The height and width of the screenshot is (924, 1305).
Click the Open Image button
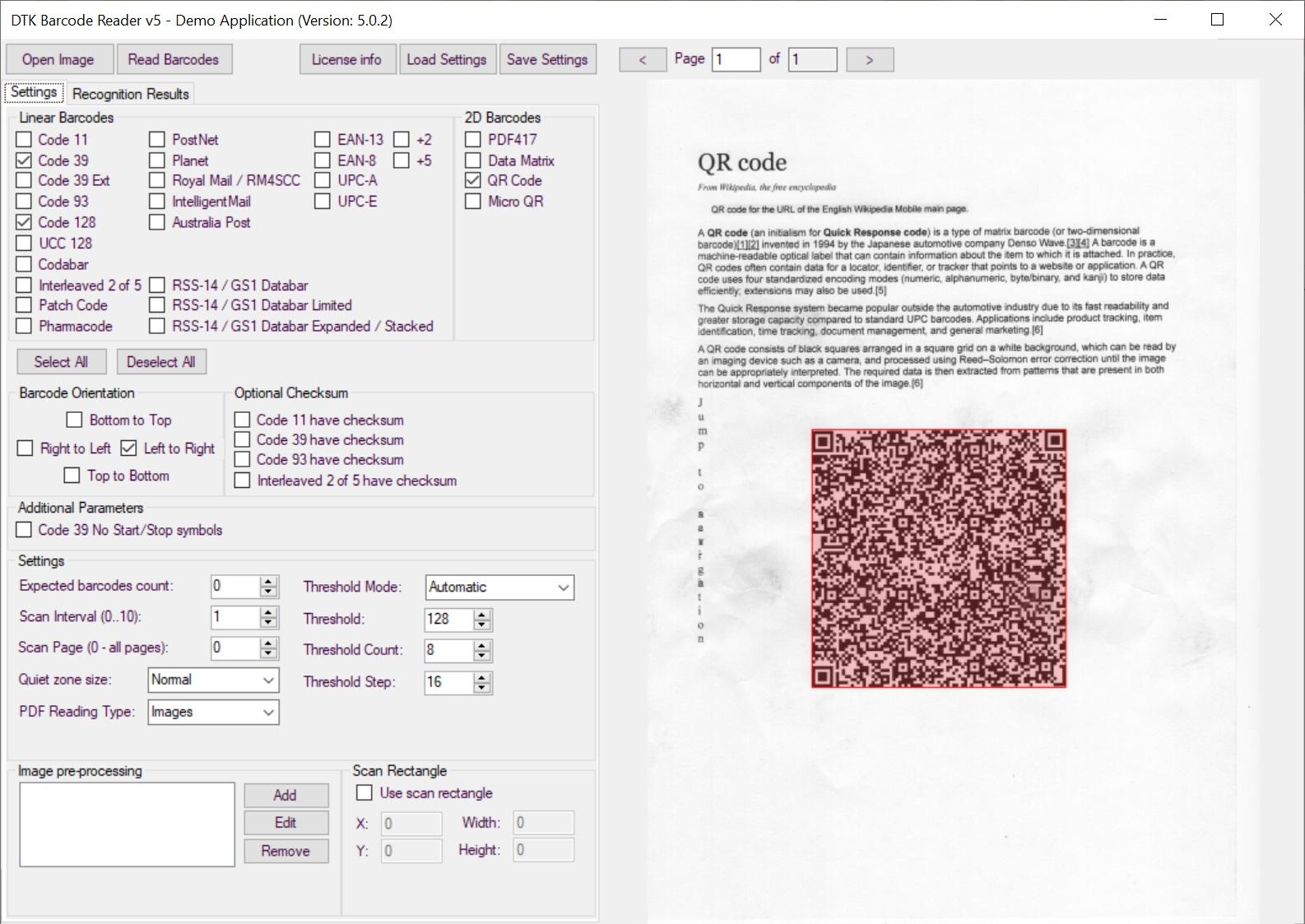click(58, 59)
